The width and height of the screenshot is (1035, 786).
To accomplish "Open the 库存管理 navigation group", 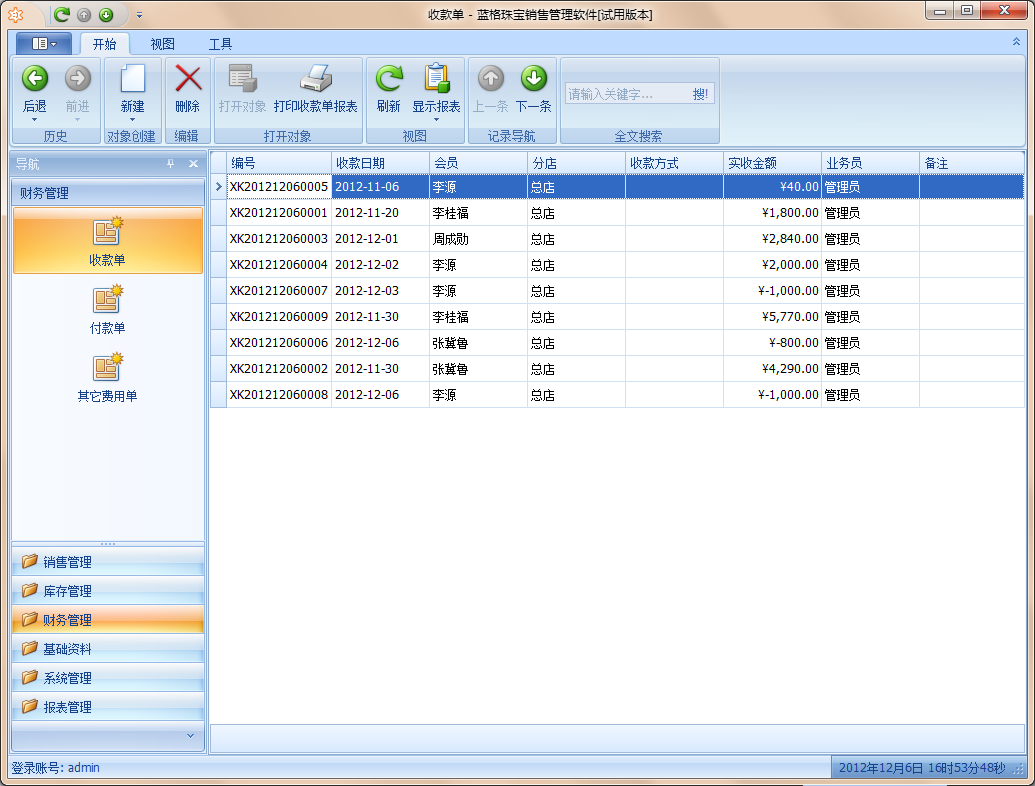I will tap(108, 591).
